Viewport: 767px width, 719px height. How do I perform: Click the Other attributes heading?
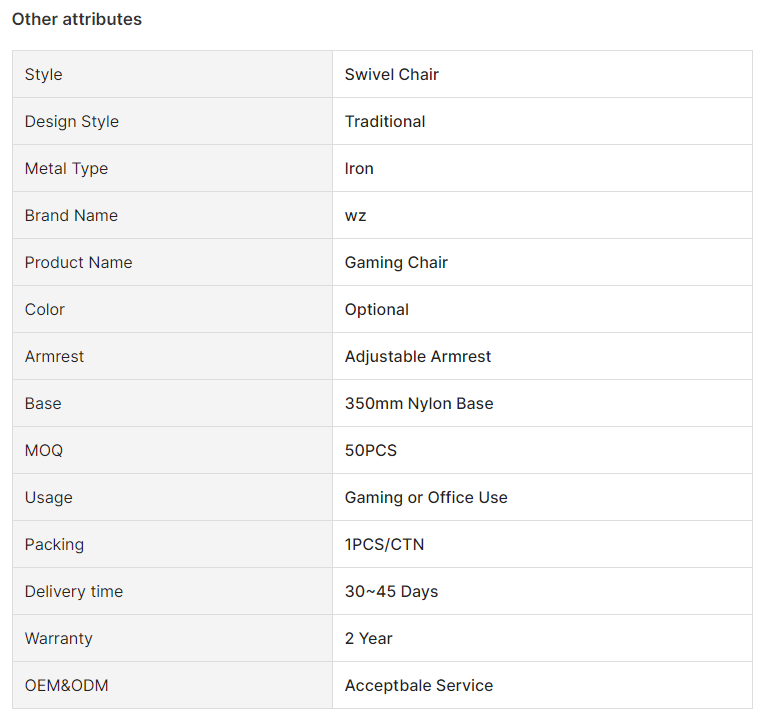coord(77,19)
